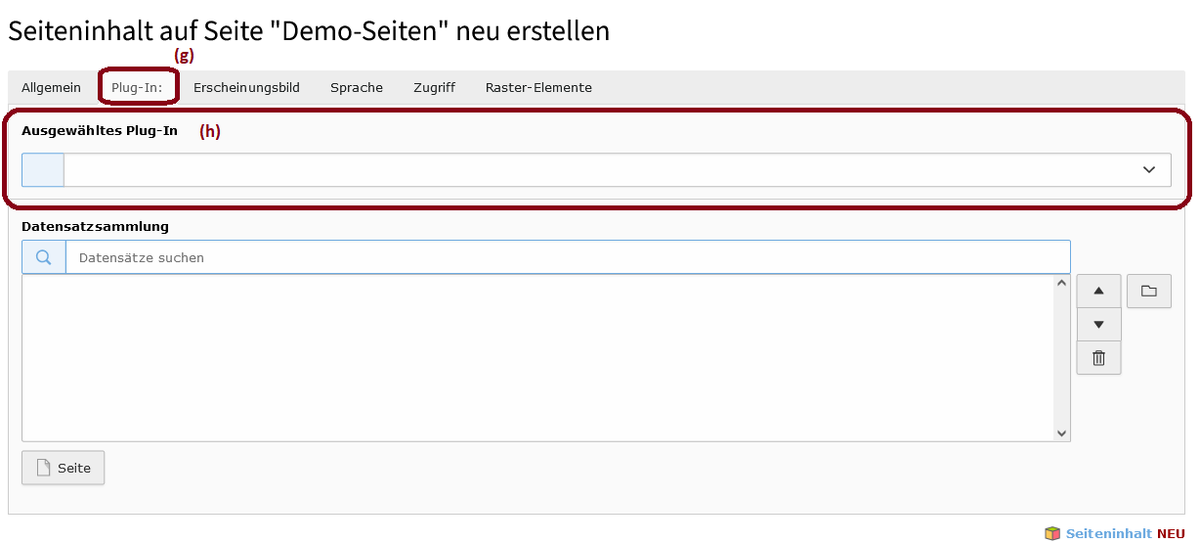Click the Seiteninhalt cube icon at bottom

tap(1052, 533)
